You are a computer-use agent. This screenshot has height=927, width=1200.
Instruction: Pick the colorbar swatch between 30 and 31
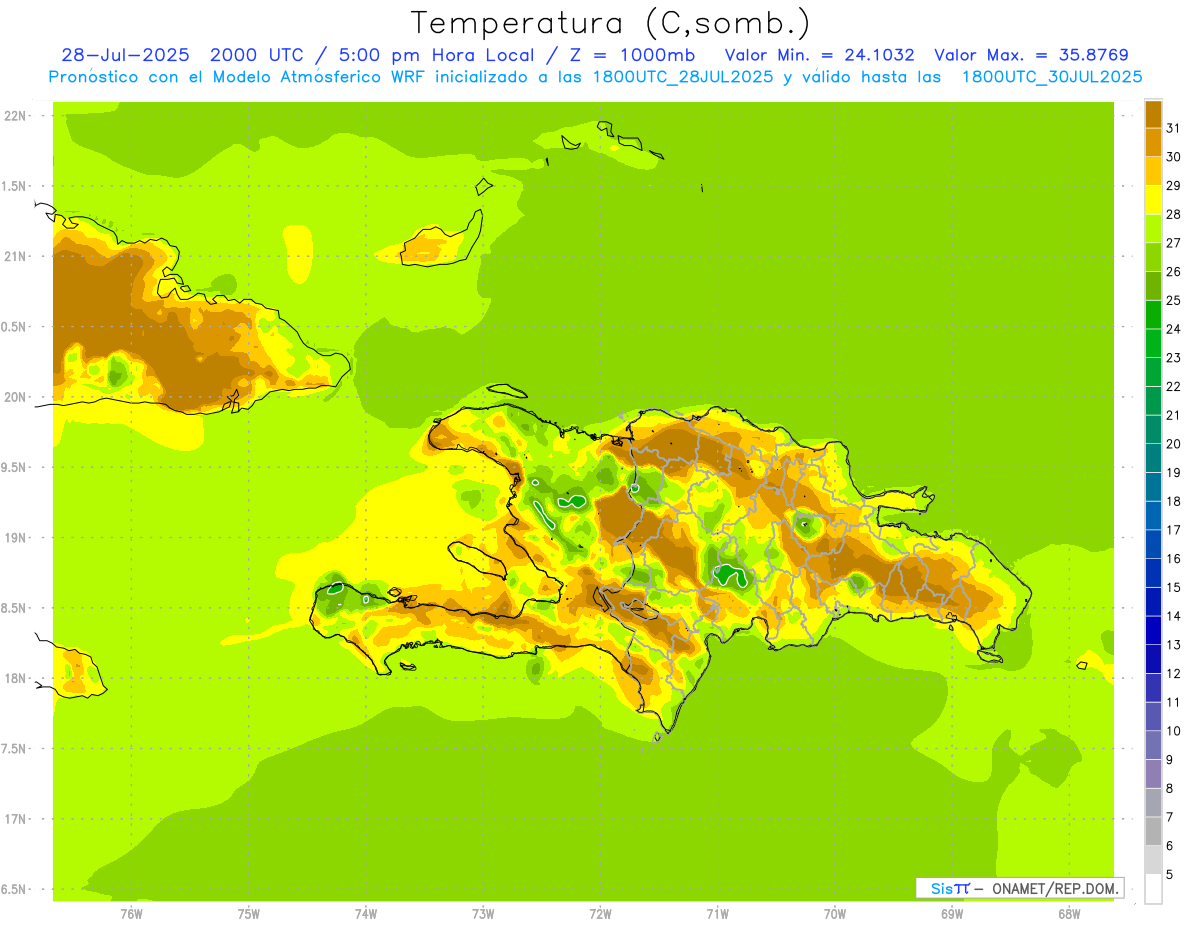pyautogui.click(x=1153, y=142)
